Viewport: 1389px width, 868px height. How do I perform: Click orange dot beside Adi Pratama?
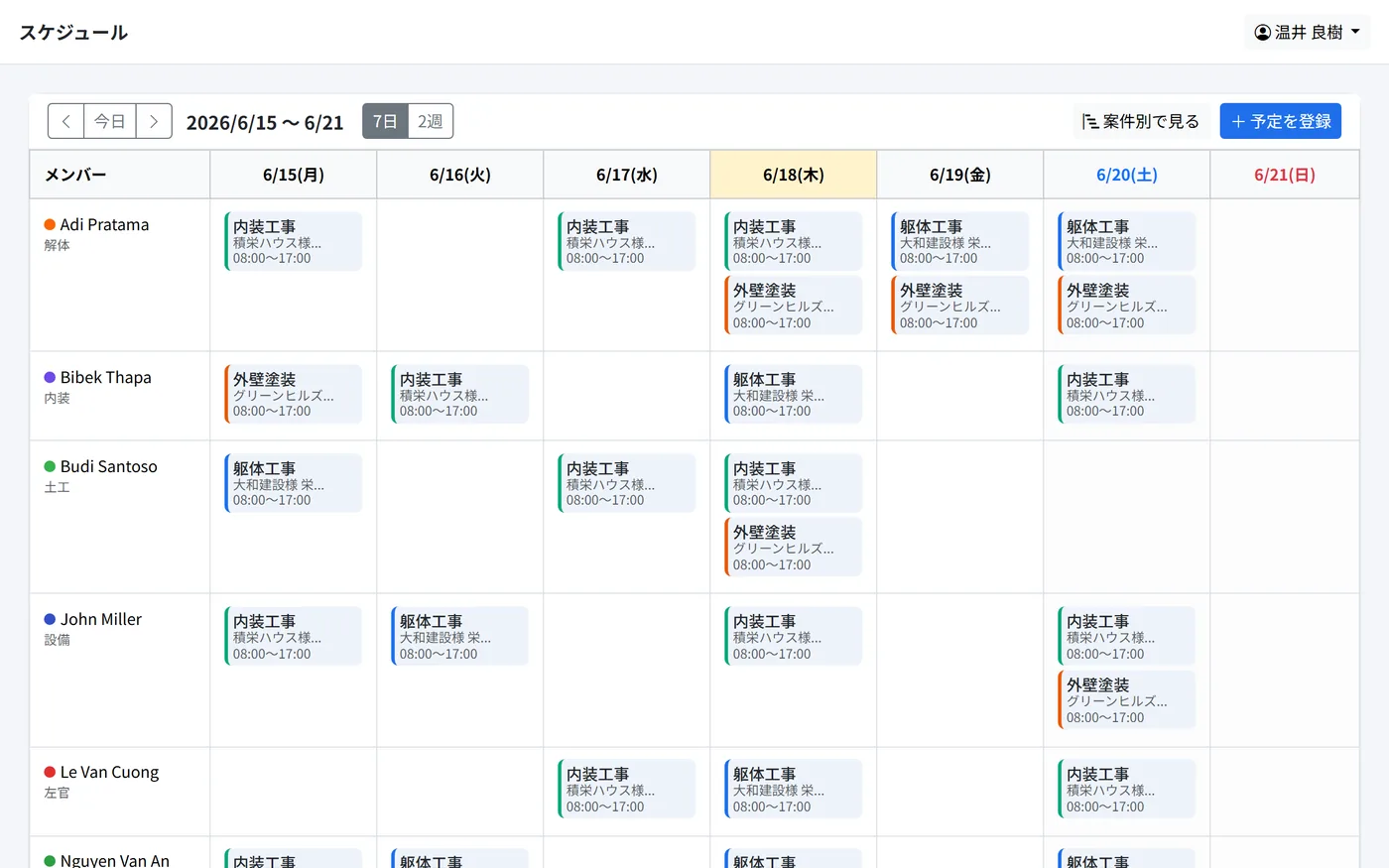(x=50, y=224)
